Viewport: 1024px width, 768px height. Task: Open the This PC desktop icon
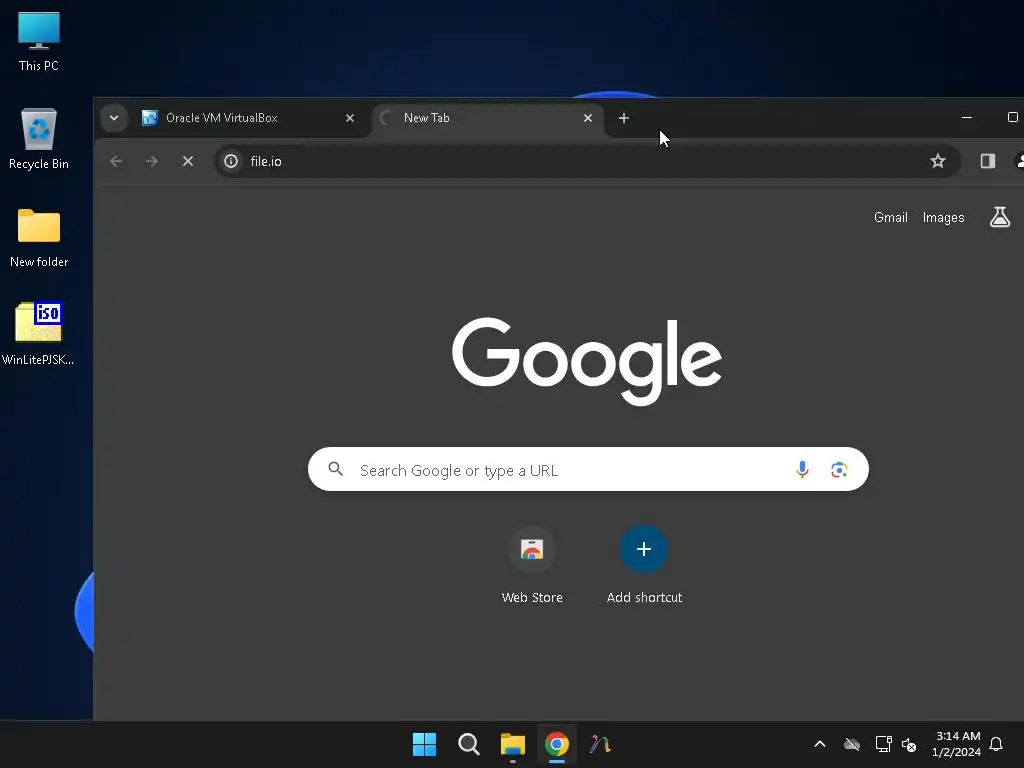click(39, 42)
